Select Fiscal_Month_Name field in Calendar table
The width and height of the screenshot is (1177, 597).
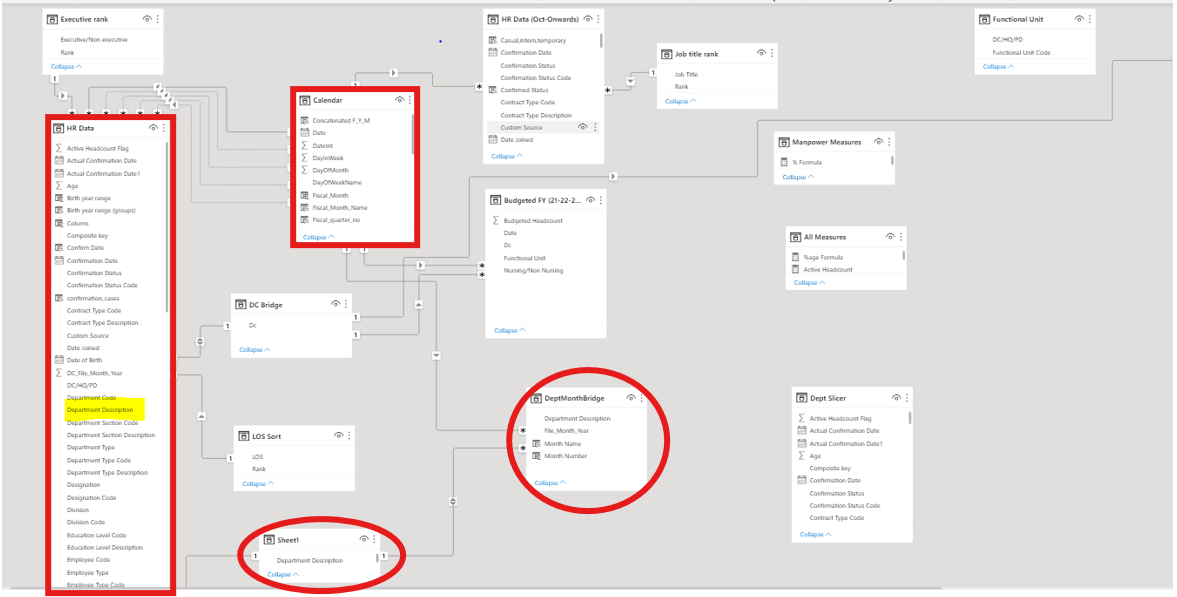tap(339, 207)
